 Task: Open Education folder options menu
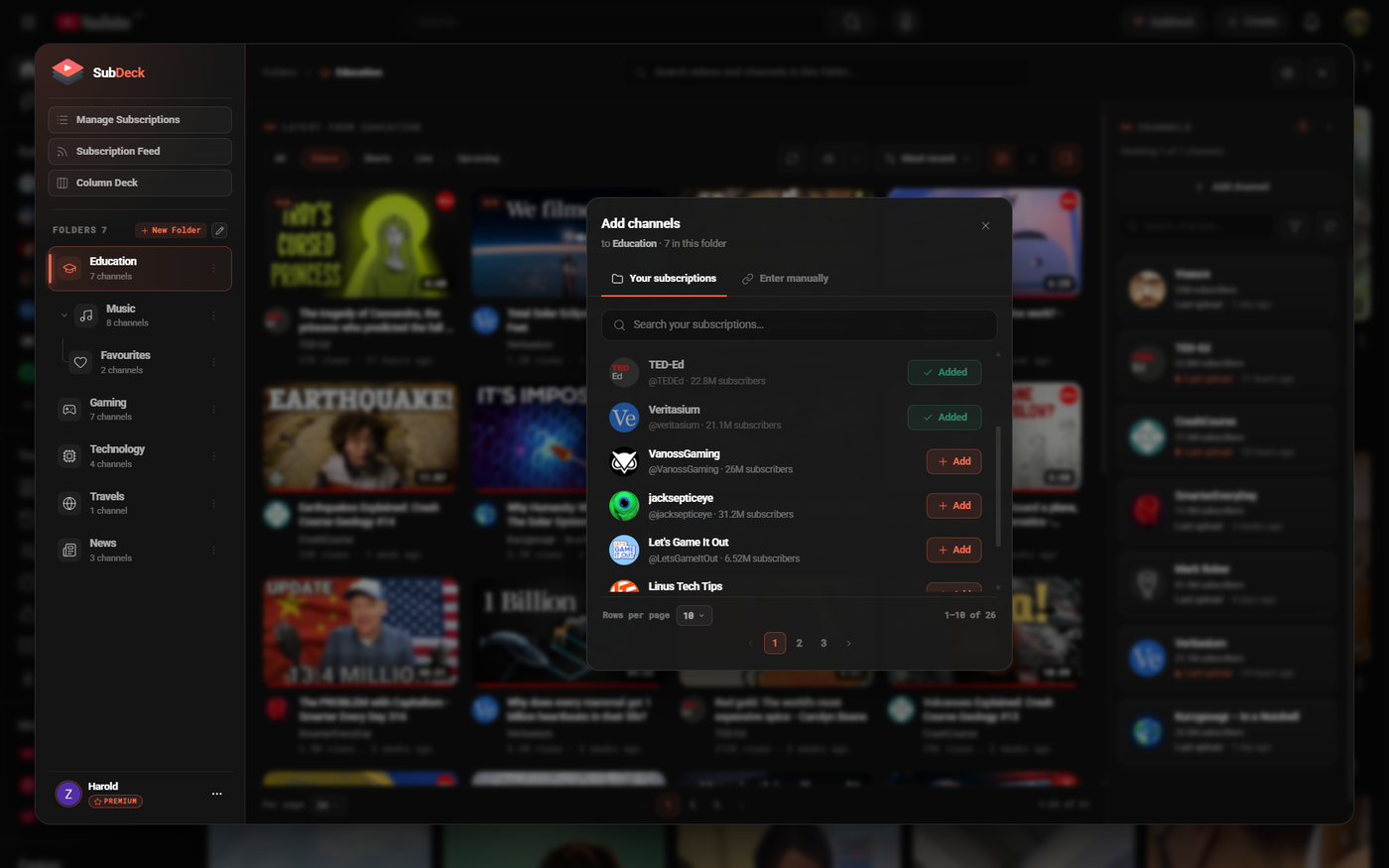(213, 269)
